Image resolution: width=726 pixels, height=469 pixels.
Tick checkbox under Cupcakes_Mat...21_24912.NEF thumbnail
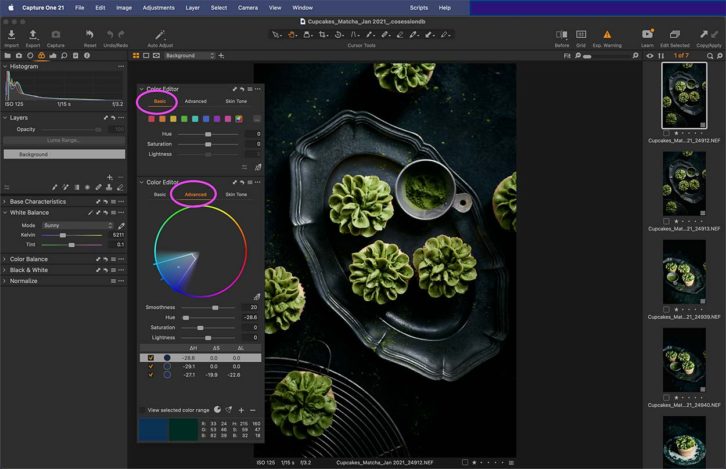666,133
